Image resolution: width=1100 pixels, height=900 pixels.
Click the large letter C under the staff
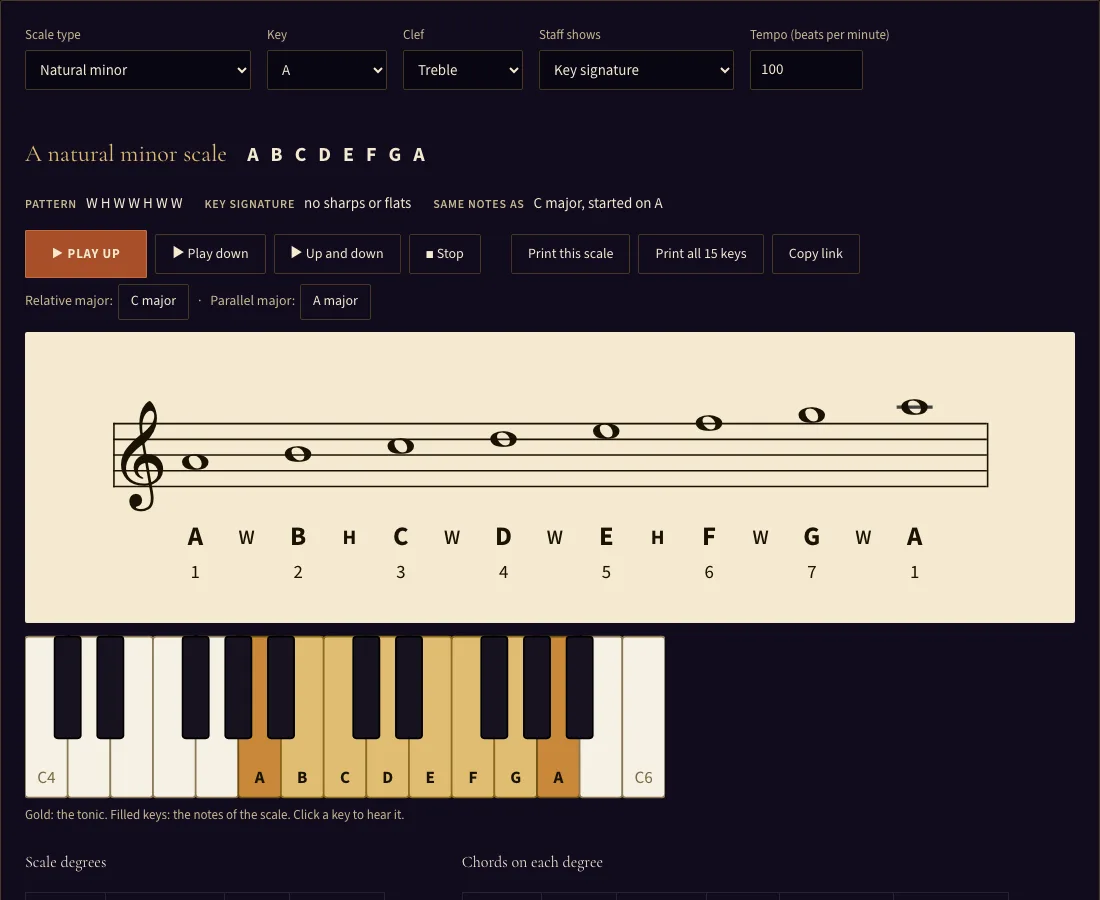point(401,537)
